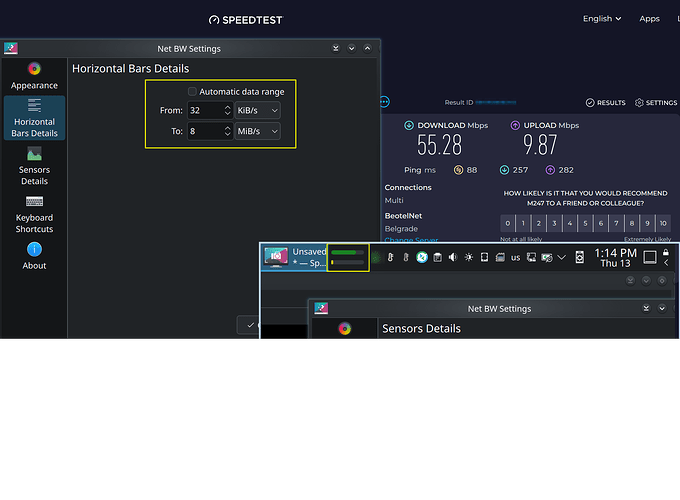The width and height of the screenshot is (680, 500).
Task: Rate recommendation score 10
Action: pos(663,223)
